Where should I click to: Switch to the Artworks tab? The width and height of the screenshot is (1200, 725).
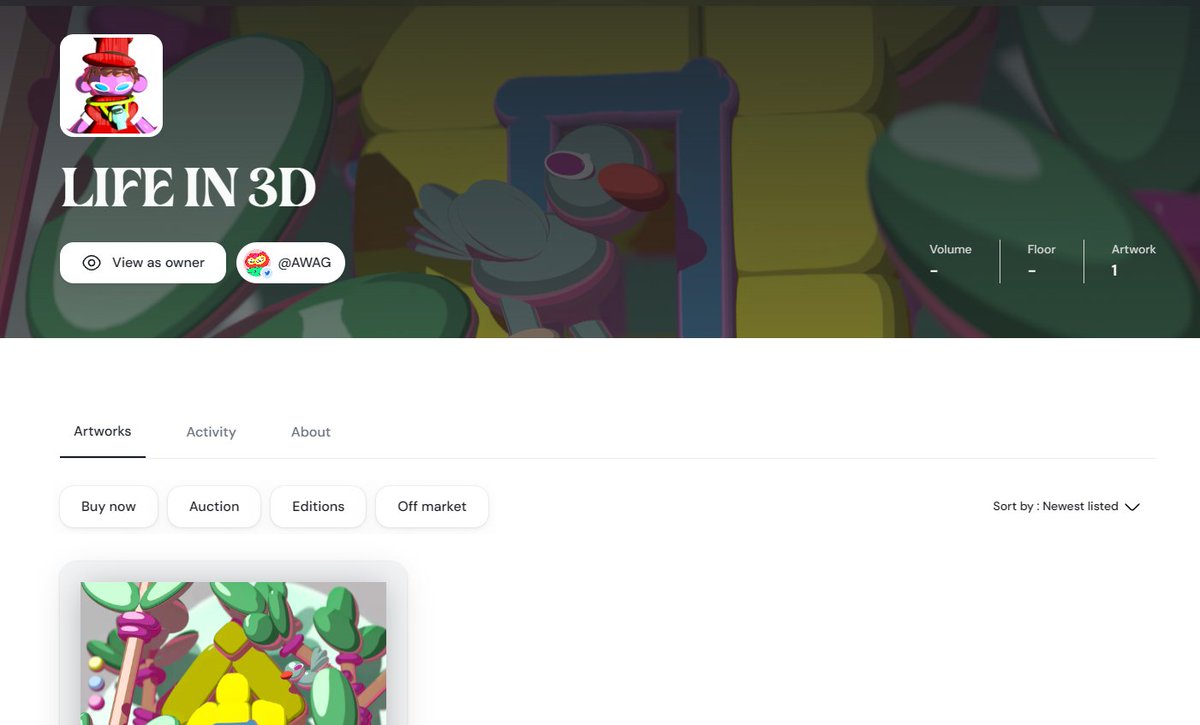[102, 431]
